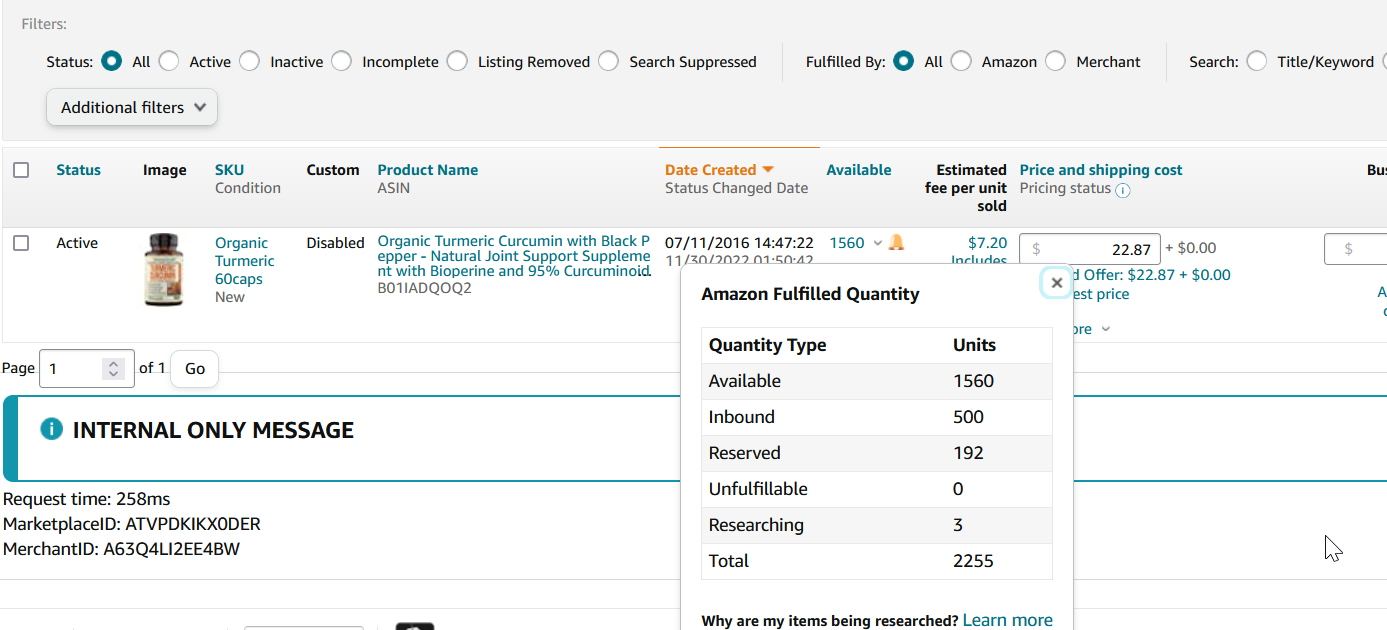Sort by the Status column header
The height and width of the screenshot is (630, 1387).
pos(78,170)
